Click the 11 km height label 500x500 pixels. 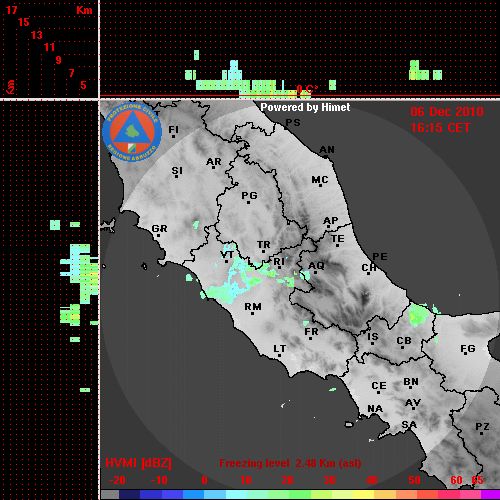click(x=49, y=47)
